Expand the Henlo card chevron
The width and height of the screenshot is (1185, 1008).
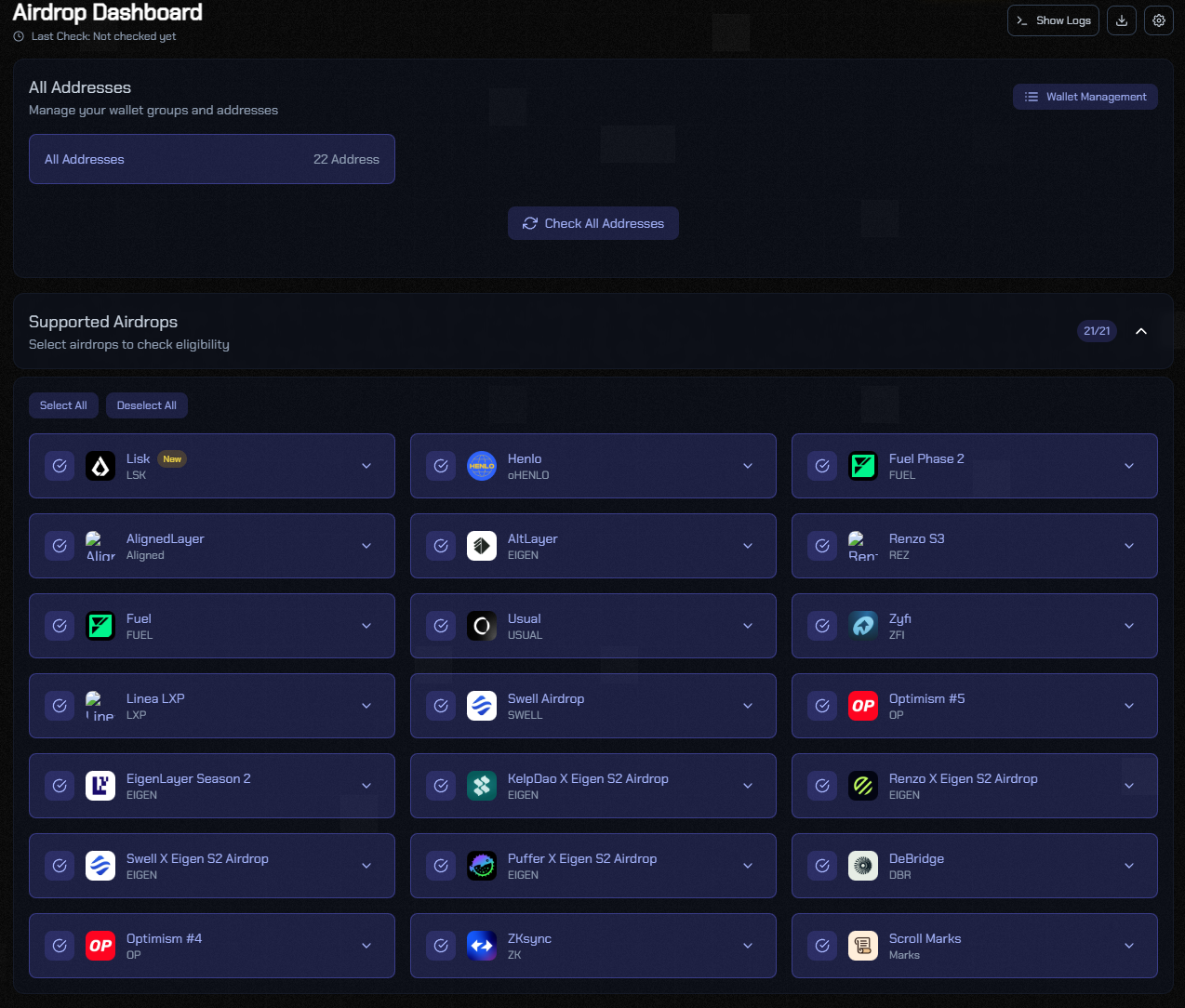[748, 466]
